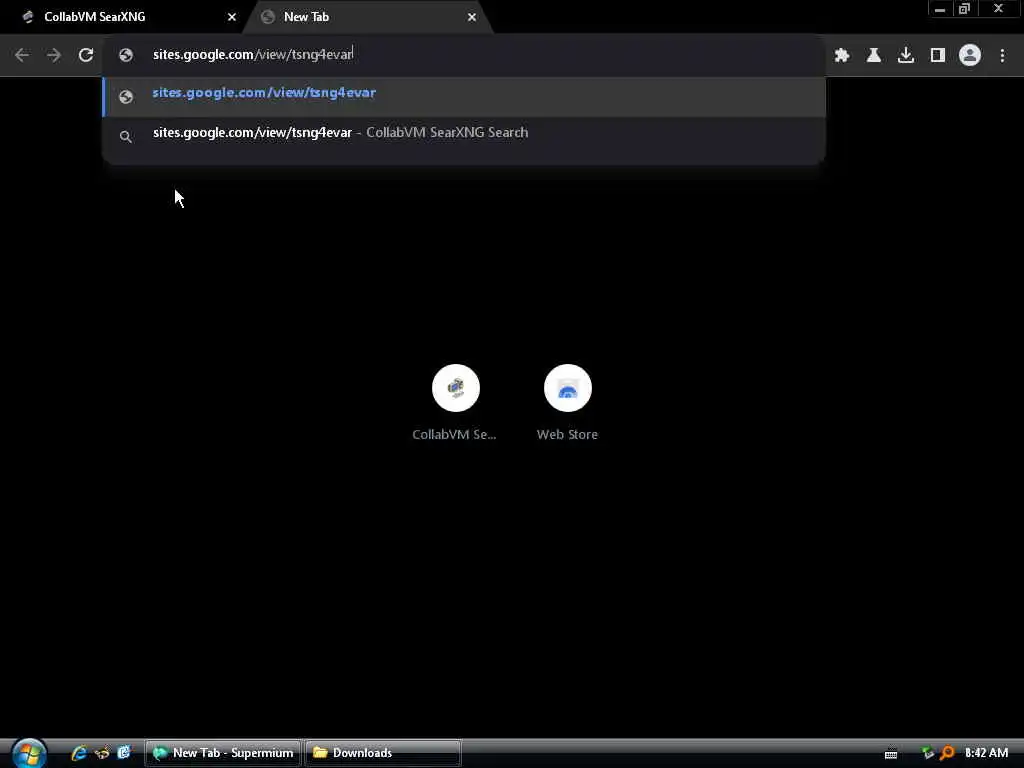Restore down the browser window
This screenshot has width=1024, height=768.
tap(964, 9)
